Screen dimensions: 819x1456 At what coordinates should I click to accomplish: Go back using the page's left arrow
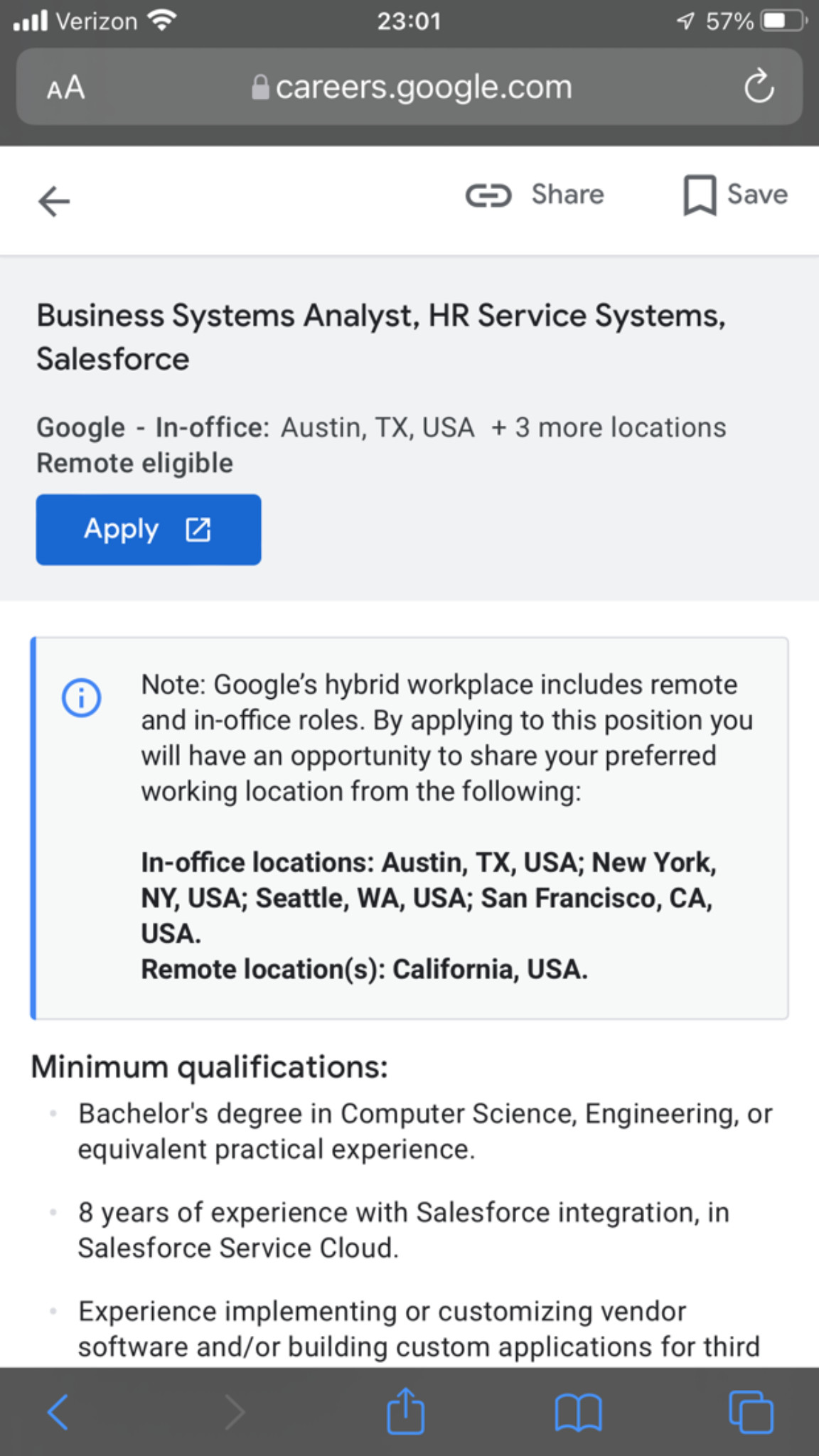click(x=54, y=201)
